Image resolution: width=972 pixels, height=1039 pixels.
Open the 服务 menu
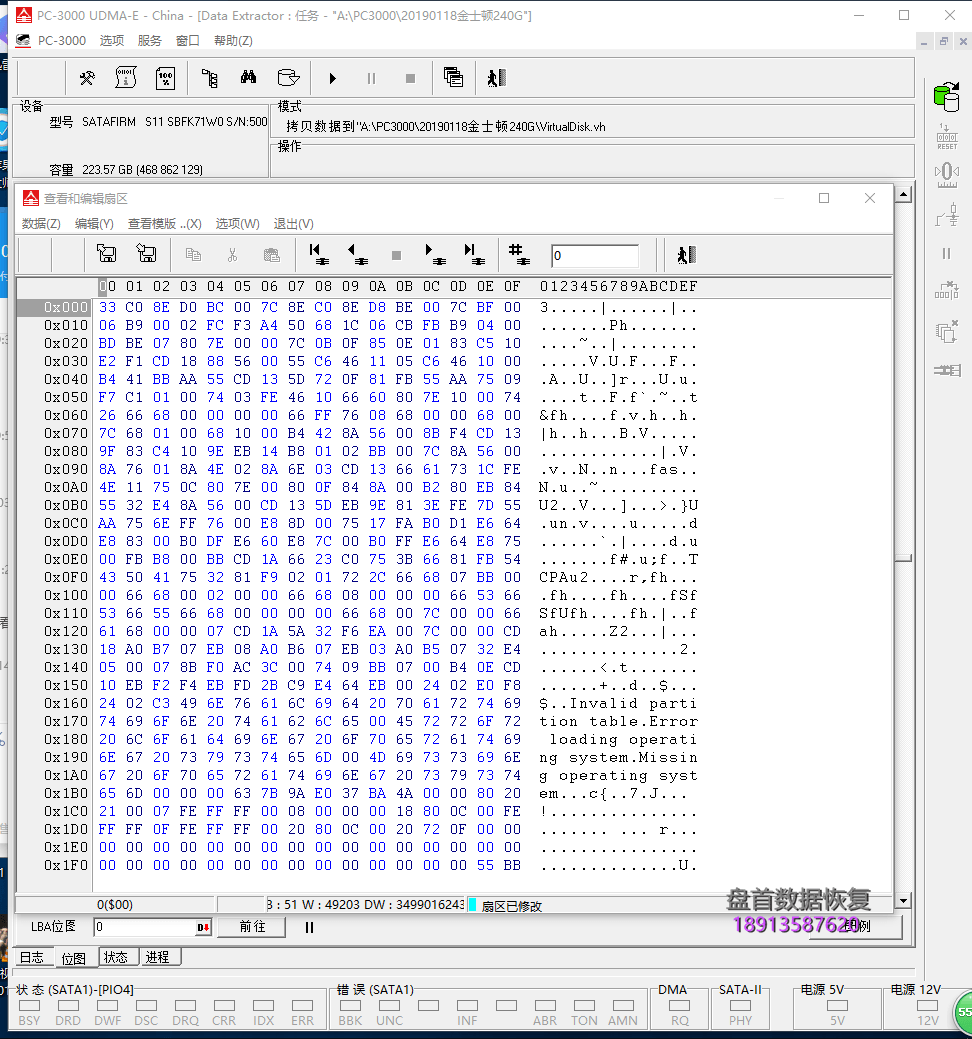pos(149,40)
